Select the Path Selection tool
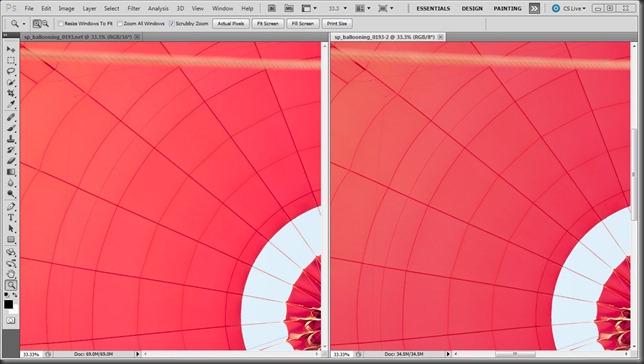Image resolution: width=644 pixels, height=364 pixels. (11, 229)
